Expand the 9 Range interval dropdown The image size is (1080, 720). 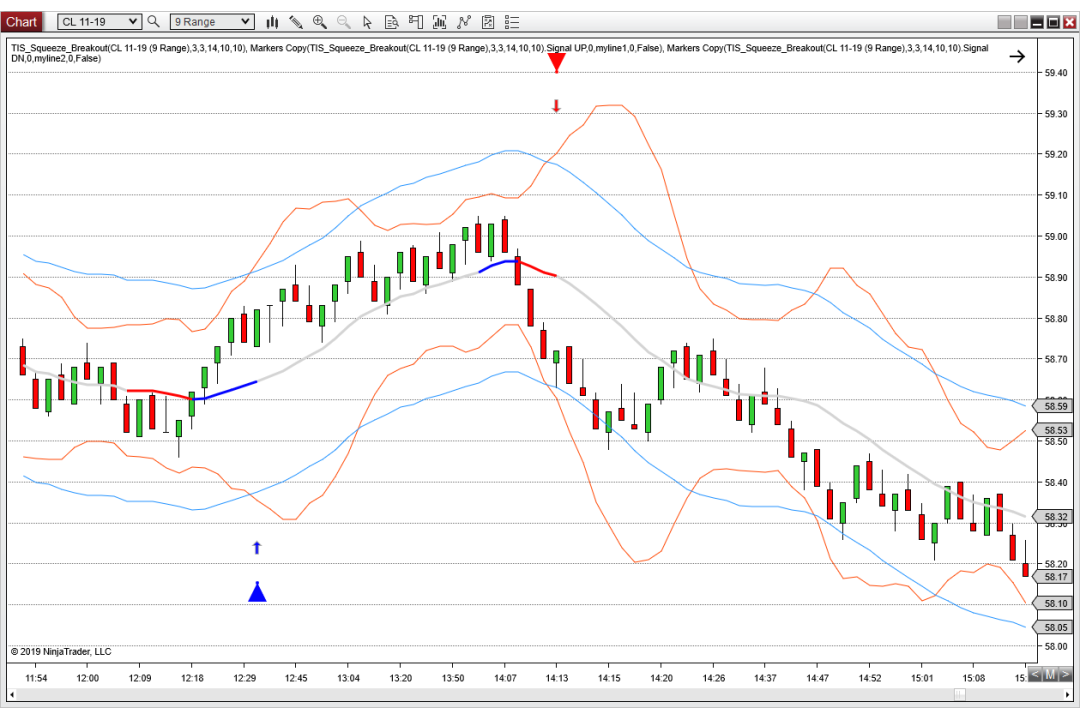[x=211, y=22]
